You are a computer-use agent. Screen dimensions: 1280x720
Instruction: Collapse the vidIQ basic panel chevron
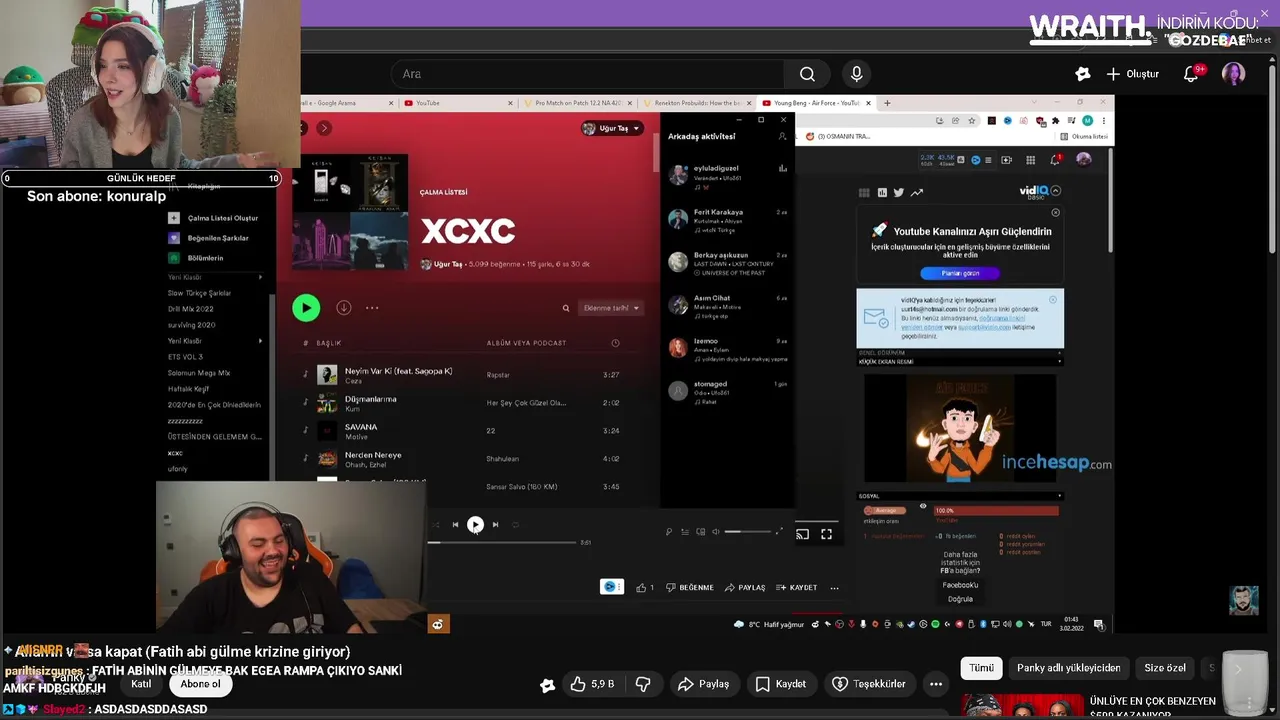pyautogui.click(x=1055, y=190)
